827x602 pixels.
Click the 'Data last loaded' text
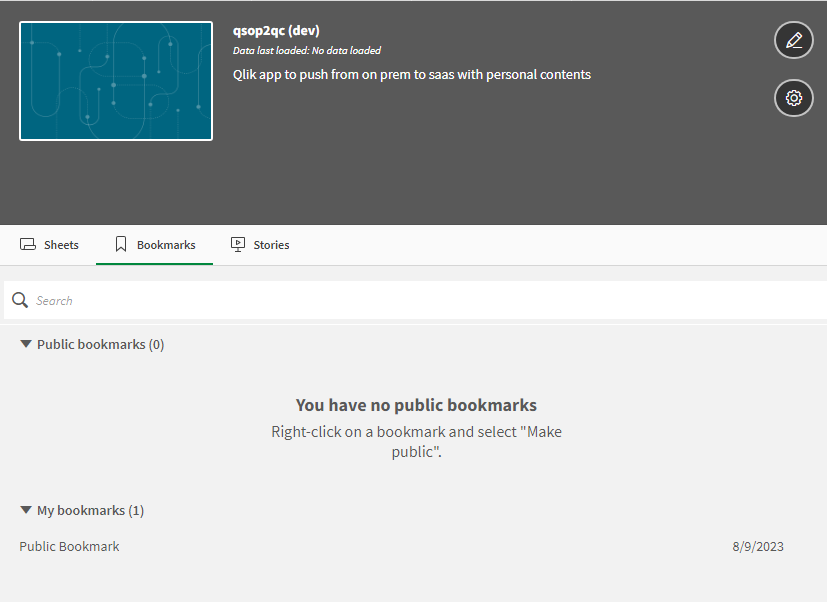307,51
